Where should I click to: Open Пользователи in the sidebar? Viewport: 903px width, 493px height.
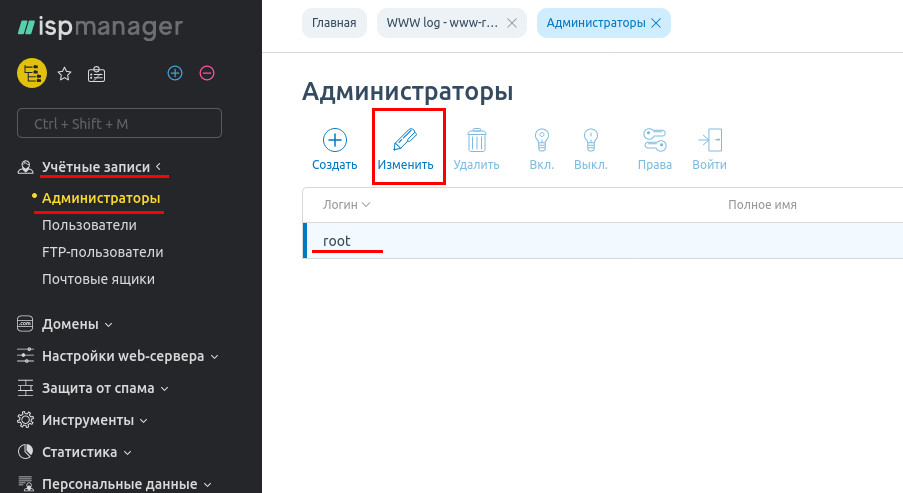pyautogui.click(x=89, y=225)
